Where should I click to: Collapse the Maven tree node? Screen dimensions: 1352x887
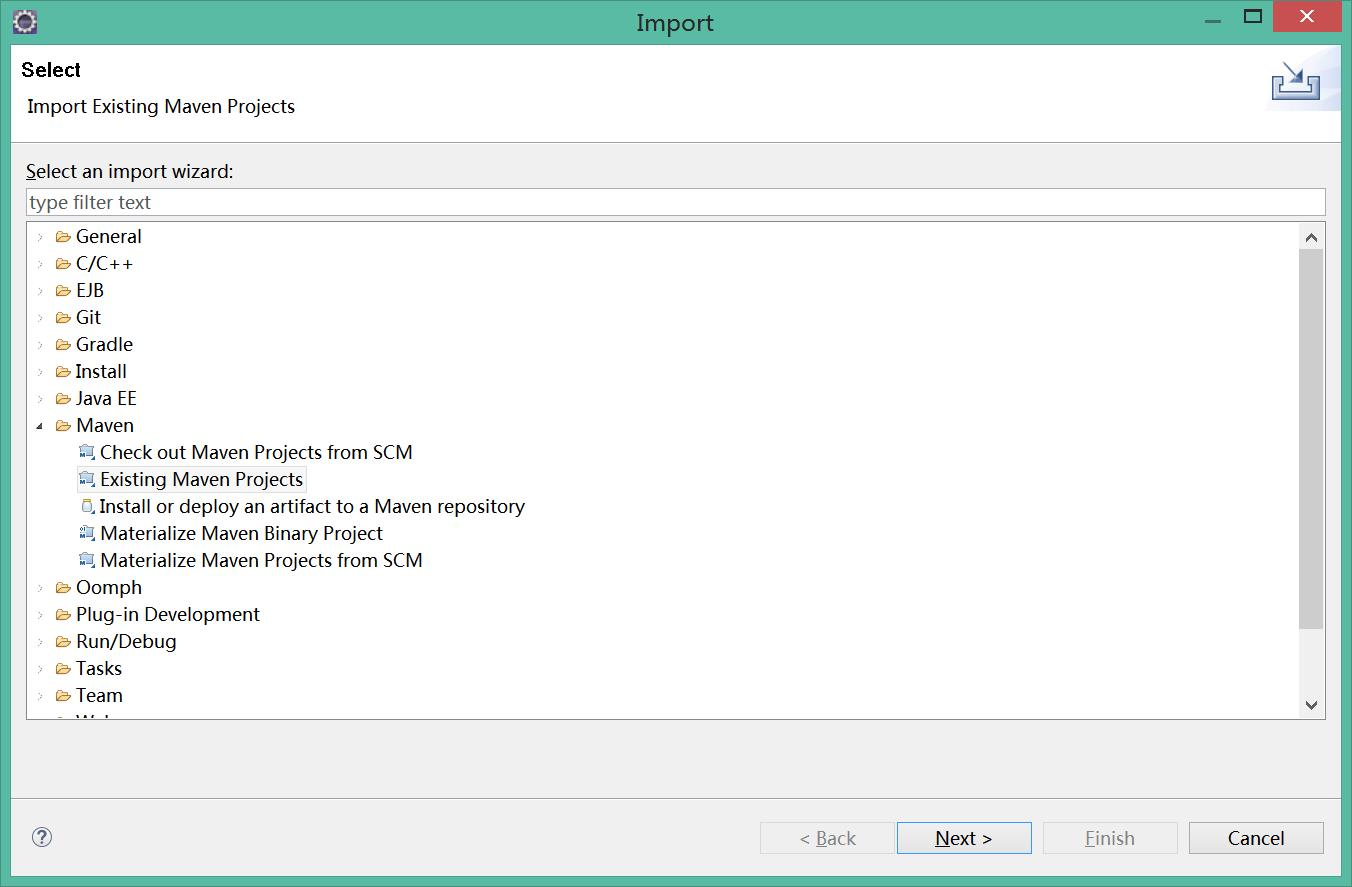[40, 426]
